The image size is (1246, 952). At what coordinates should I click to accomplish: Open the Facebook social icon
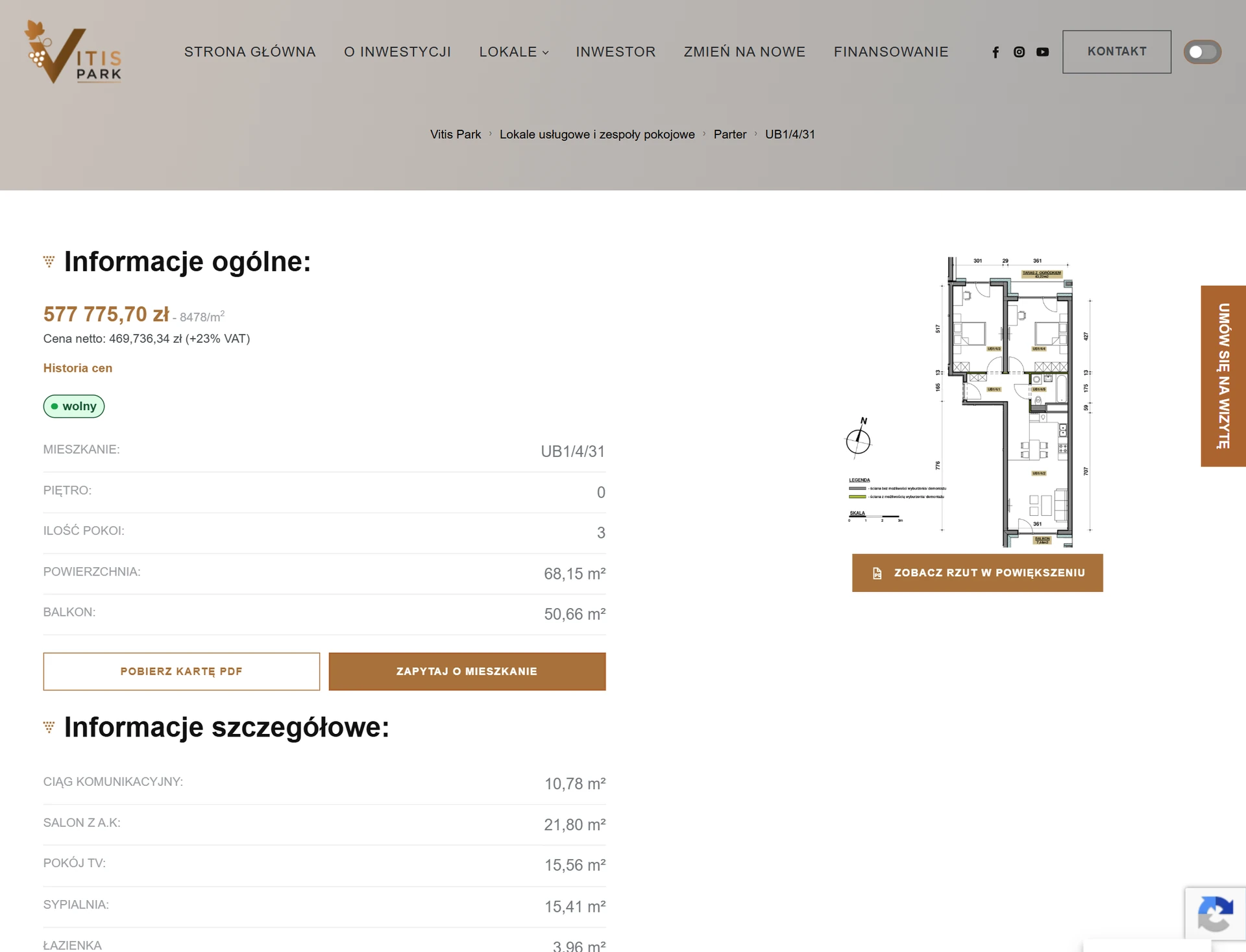click(x=996, y=52)
